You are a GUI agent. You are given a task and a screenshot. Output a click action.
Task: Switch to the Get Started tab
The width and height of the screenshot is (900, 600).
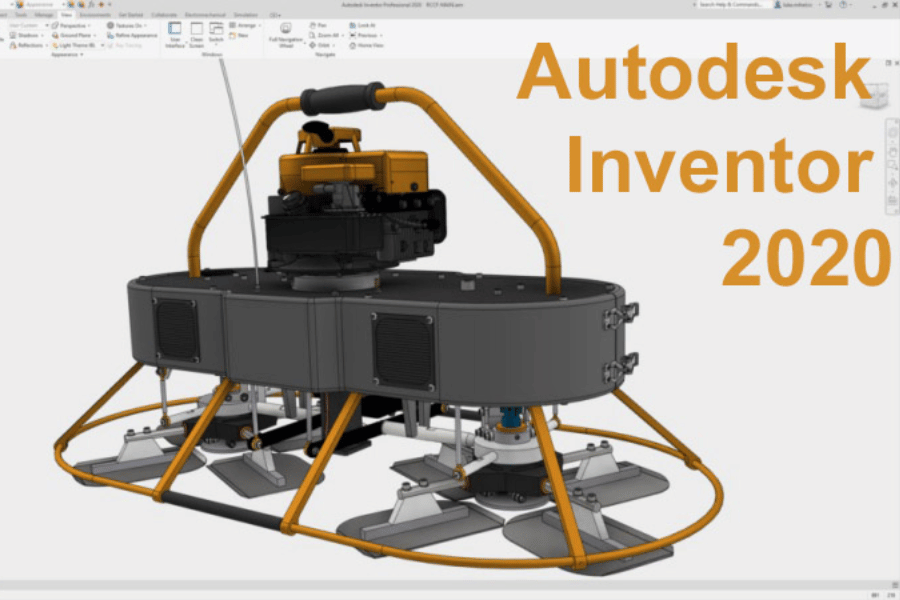(x=130, y=15)
